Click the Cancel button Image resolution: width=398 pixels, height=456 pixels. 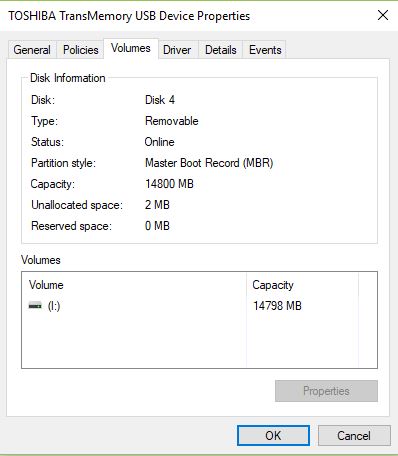pyautogui.click(x=354, y=435)
